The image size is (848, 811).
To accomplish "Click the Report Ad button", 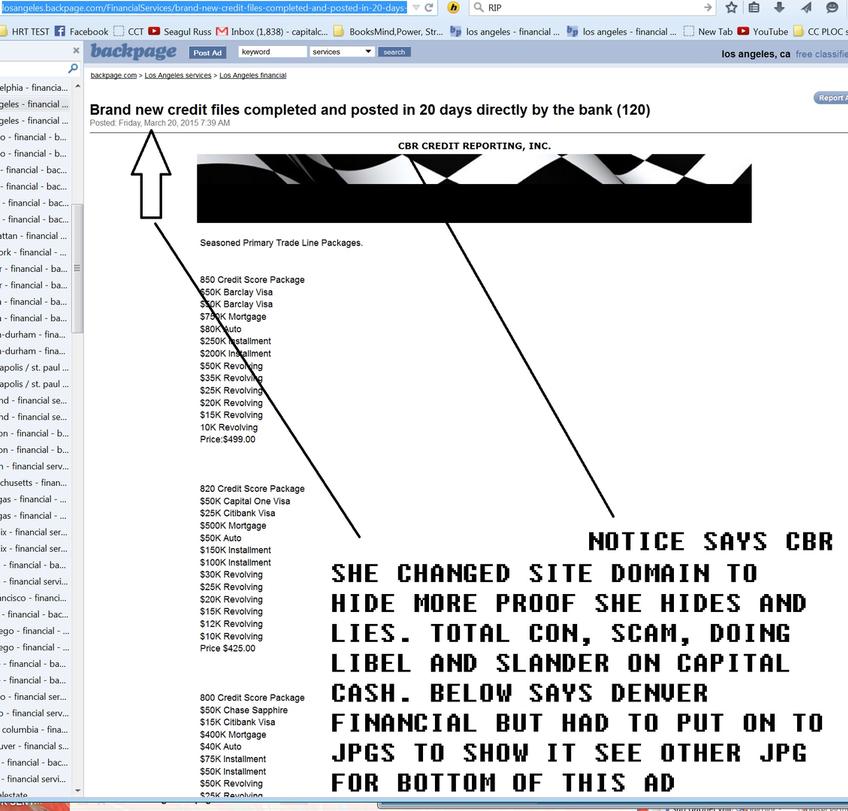I will point(831,98).
